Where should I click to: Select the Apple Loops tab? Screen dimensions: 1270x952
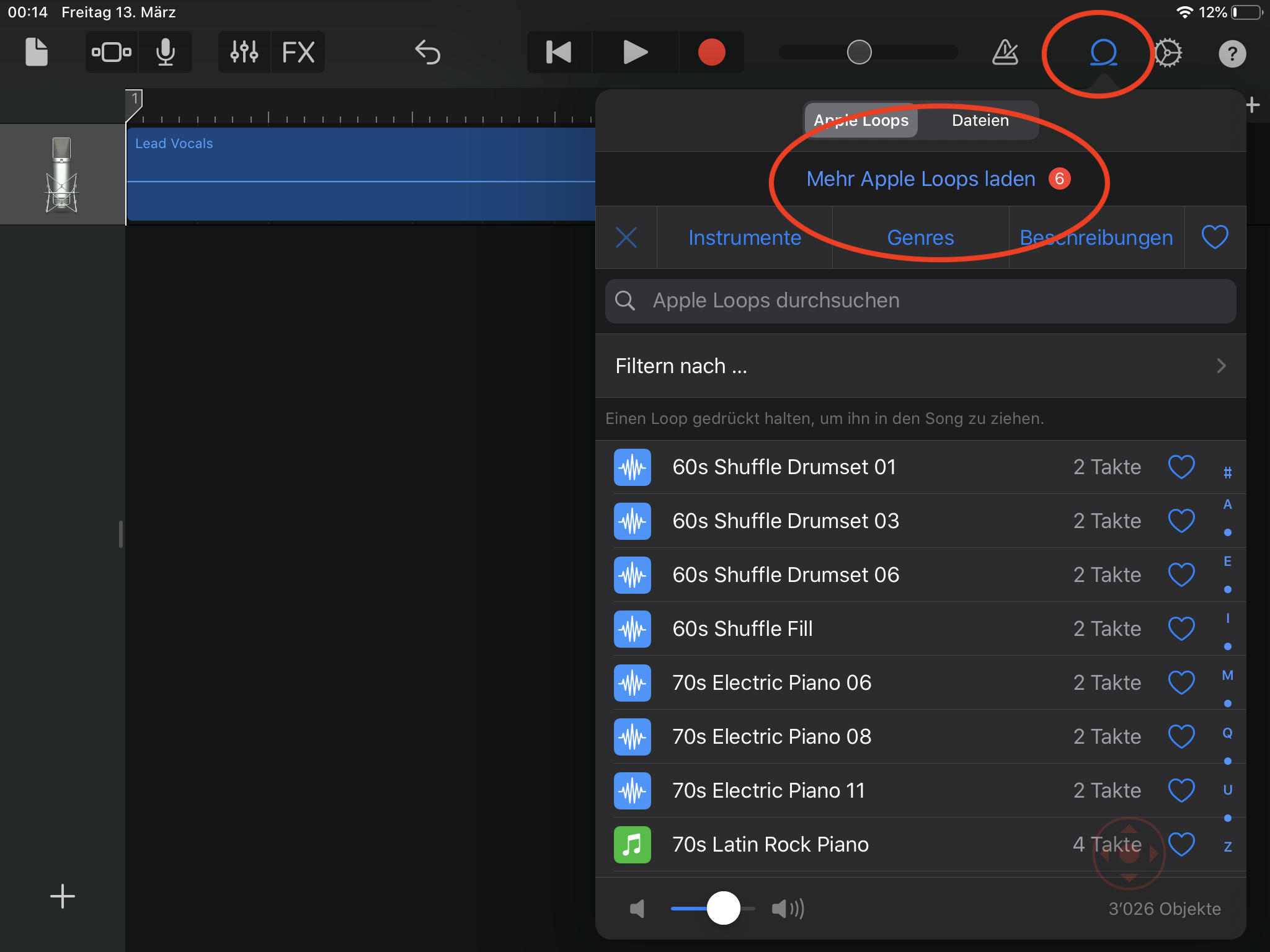pyautogui.click(x=861, y=120)
